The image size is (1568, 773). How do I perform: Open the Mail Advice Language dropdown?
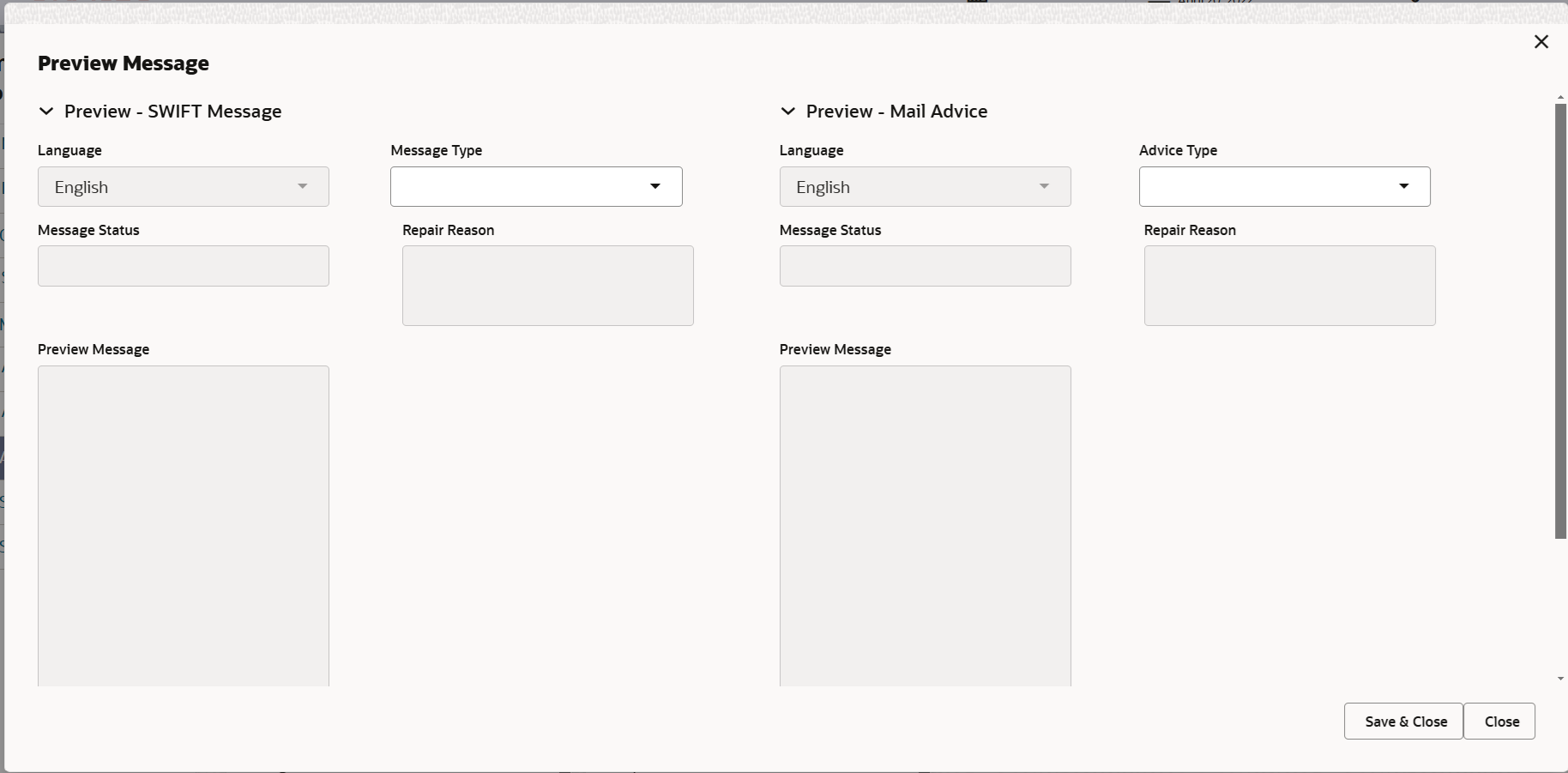click(925, 187)
